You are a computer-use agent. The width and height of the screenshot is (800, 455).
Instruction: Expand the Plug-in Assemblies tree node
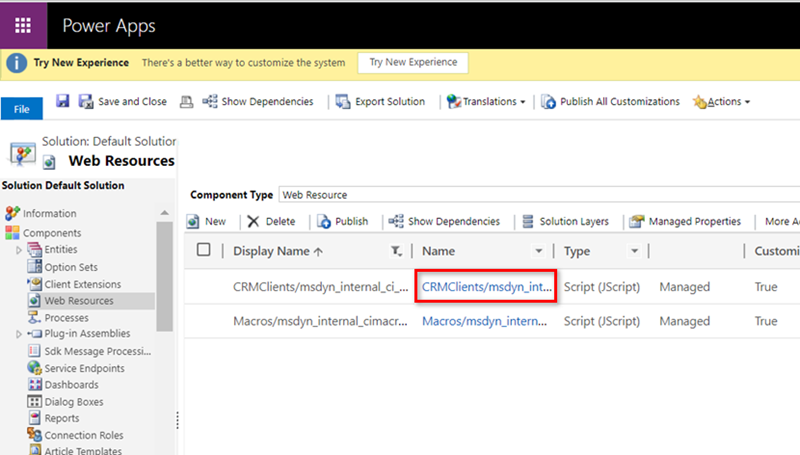[19, 334]
